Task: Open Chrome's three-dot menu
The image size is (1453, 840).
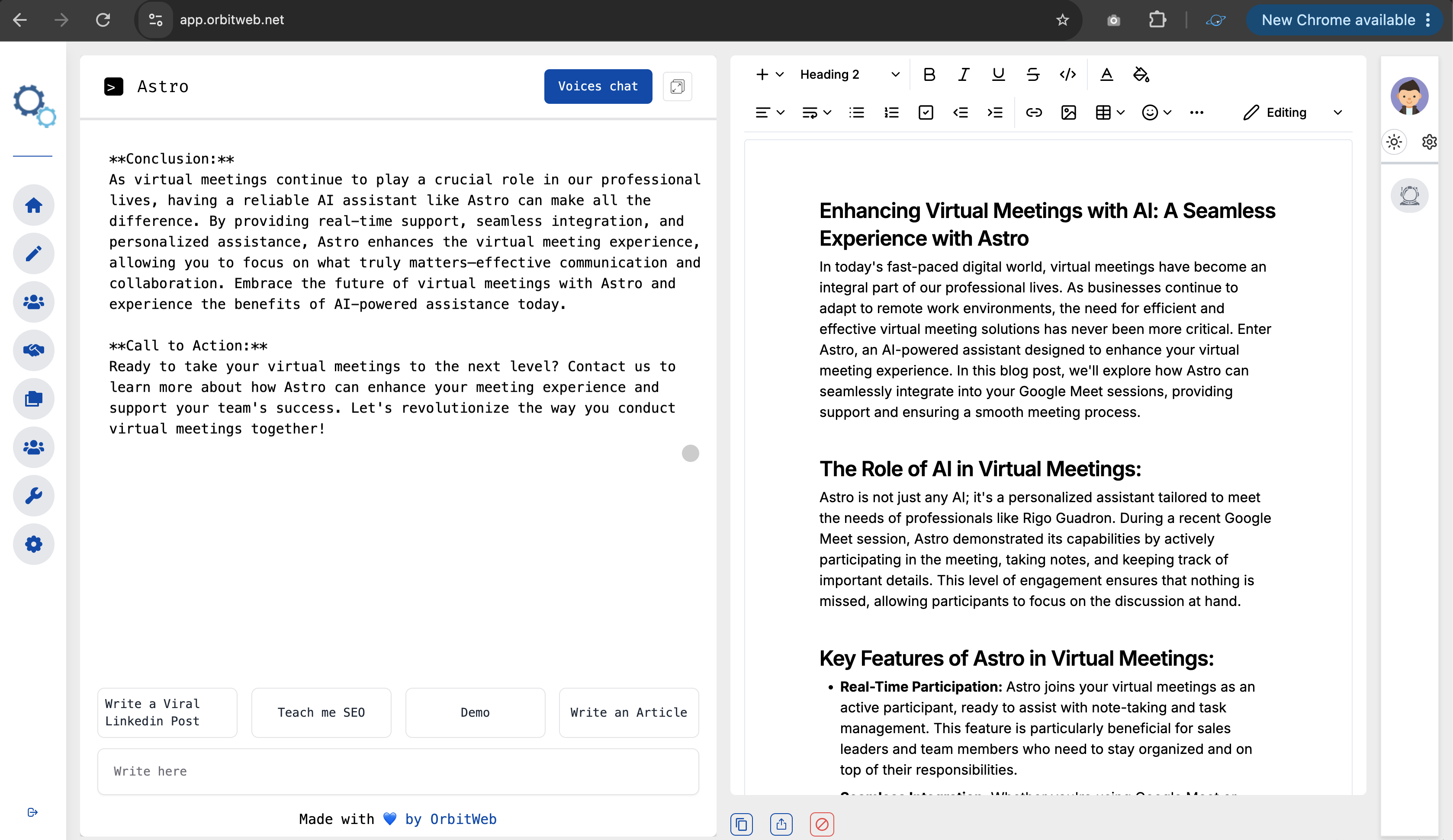Action: [x=1427, y=20]
